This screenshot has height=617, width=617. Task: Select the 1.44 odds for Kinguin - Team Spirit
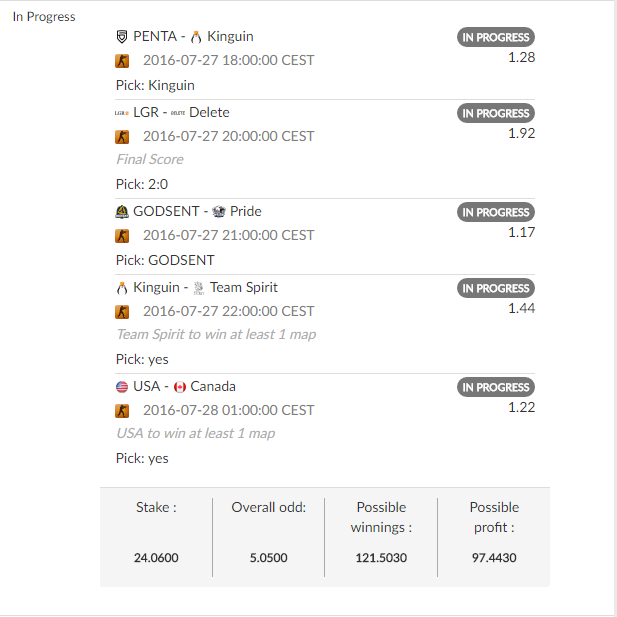tap(521, 308)
